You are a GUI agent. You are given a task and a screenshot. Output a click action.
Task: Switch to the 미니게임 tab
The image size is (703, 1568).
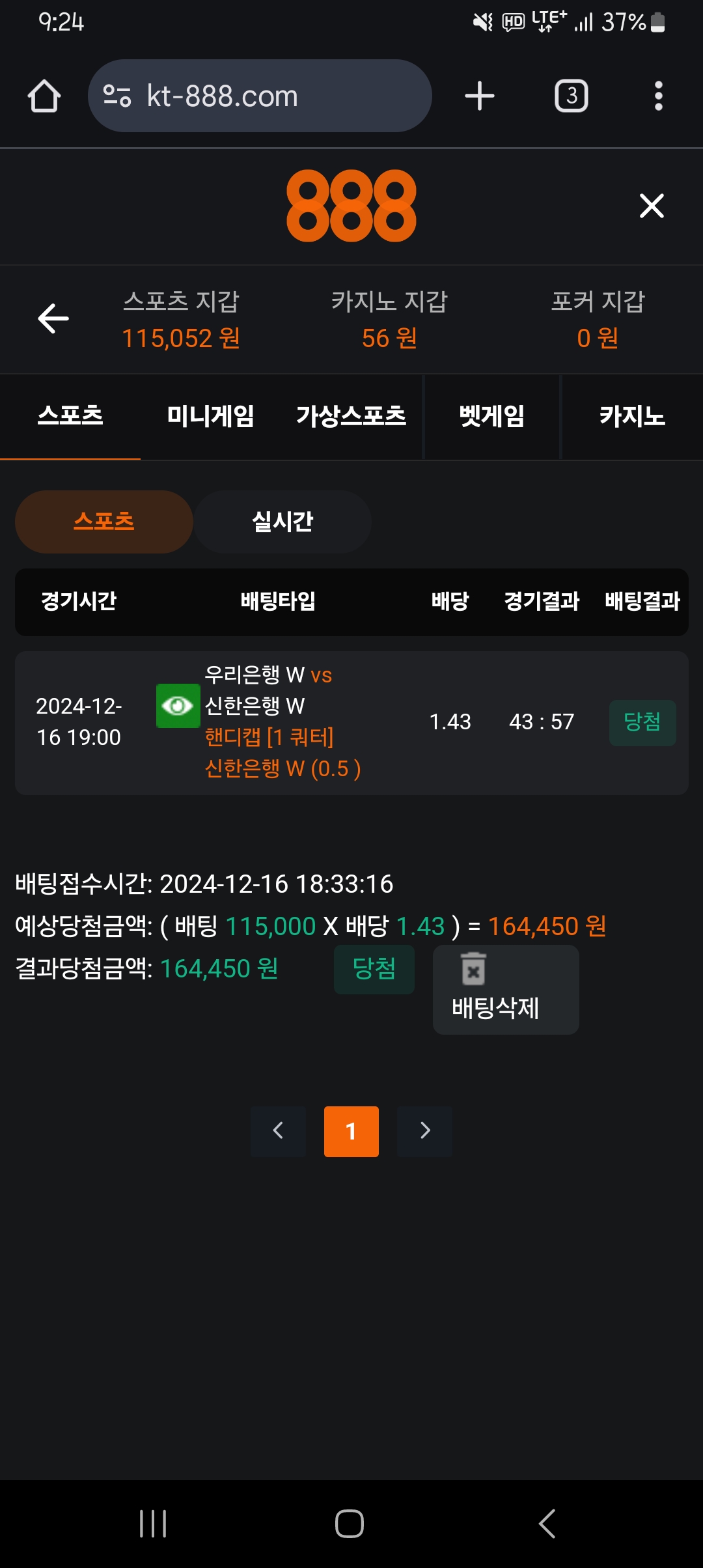tap(210, 416)
